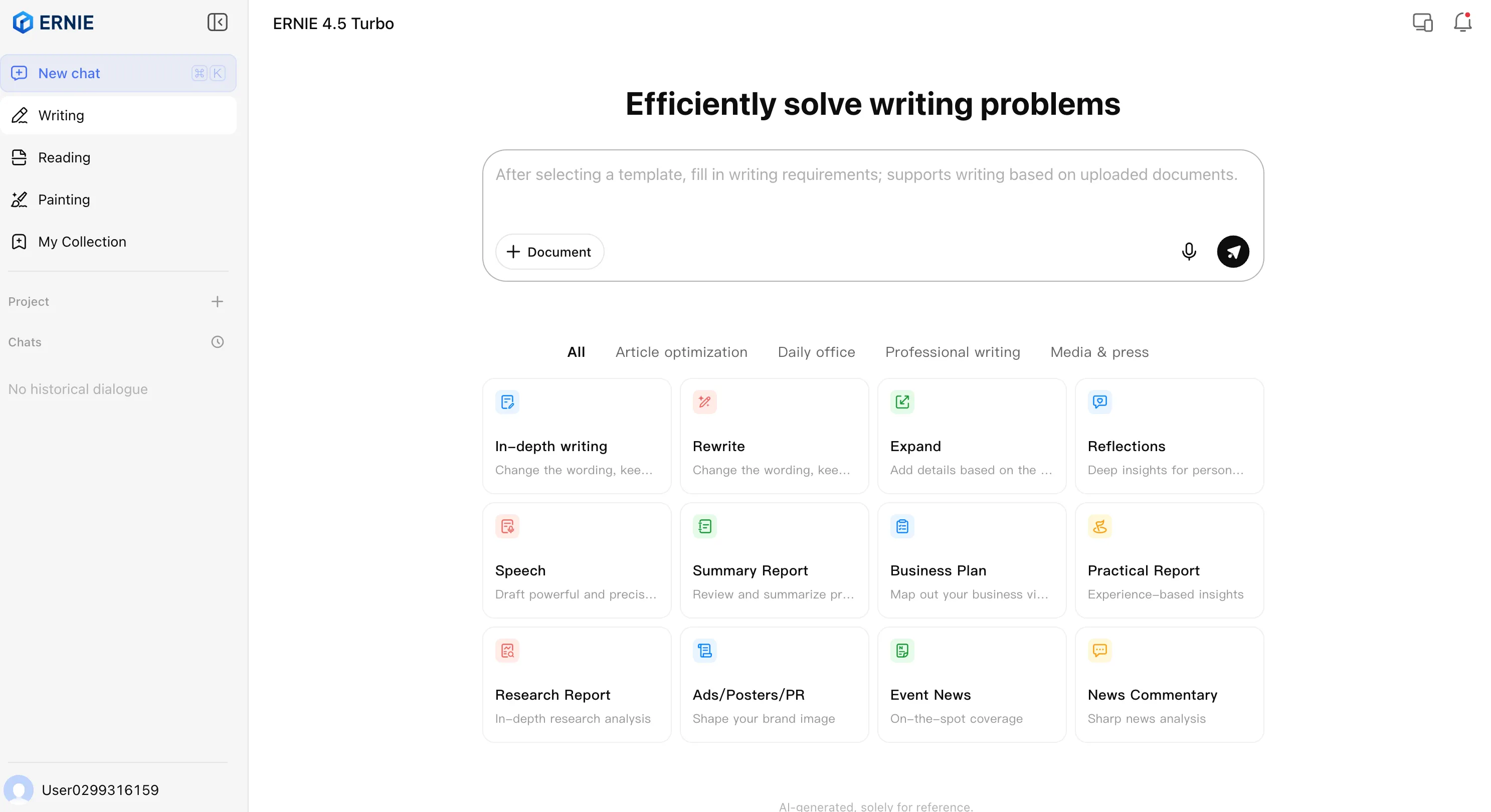The image size is (1491, 812).
Task: Select the Daily office tab
Action: click(x=816, y=352)
